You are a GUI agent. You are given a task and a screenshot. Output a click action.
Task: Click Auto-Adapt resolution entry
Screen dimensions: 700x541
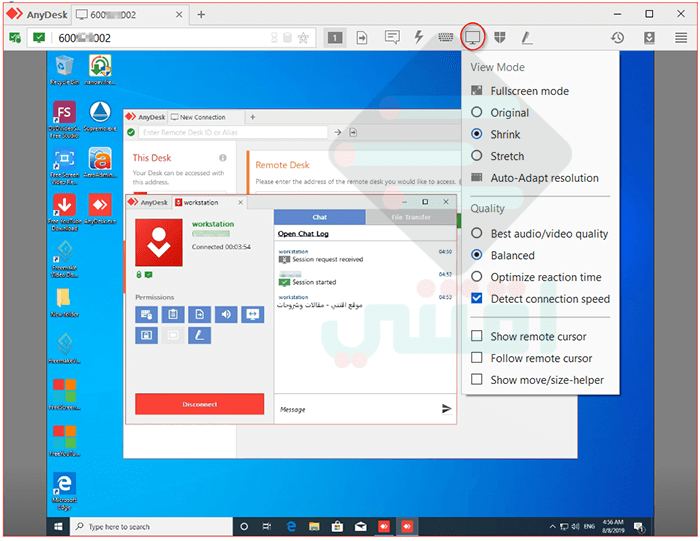coord(535,178)
